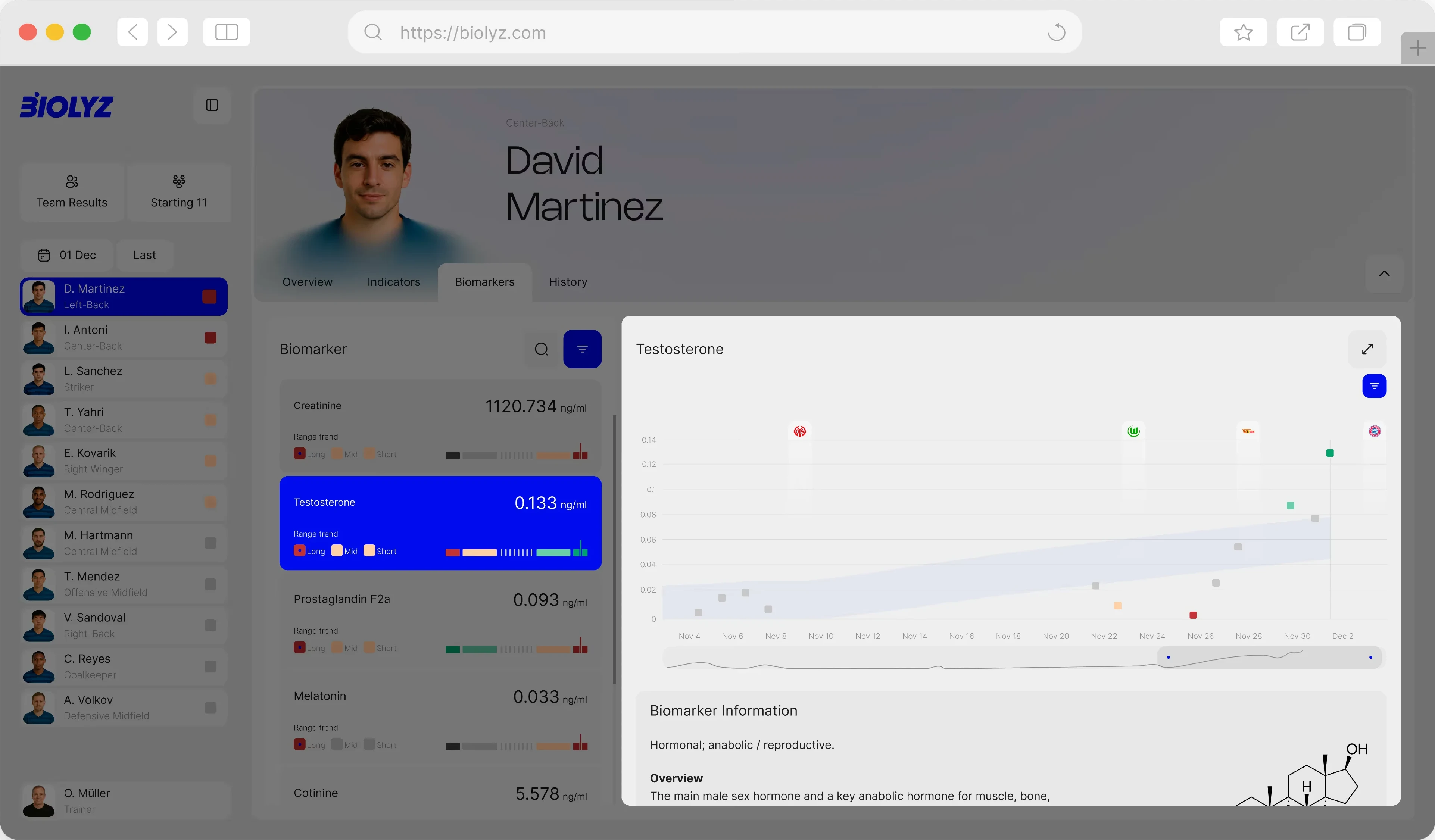Select player M. Hartmann
Viewport: 1435px width, 840px height.
(124, 543)
